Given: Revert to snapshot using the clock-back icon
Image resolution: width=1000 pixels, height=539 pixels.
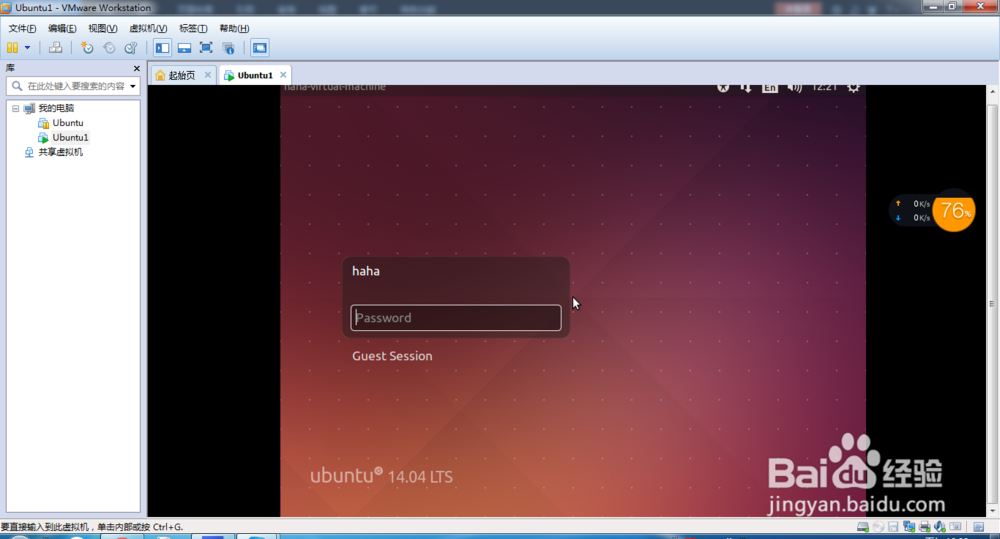Looking at the screenshot, I should (109, 48).
